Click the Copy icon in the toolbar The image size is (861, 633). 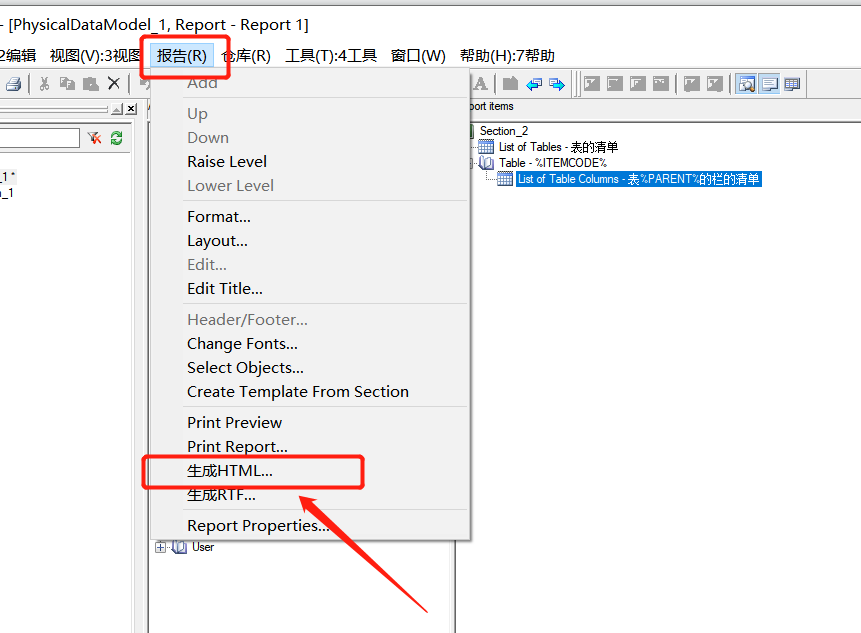[68, 83]
